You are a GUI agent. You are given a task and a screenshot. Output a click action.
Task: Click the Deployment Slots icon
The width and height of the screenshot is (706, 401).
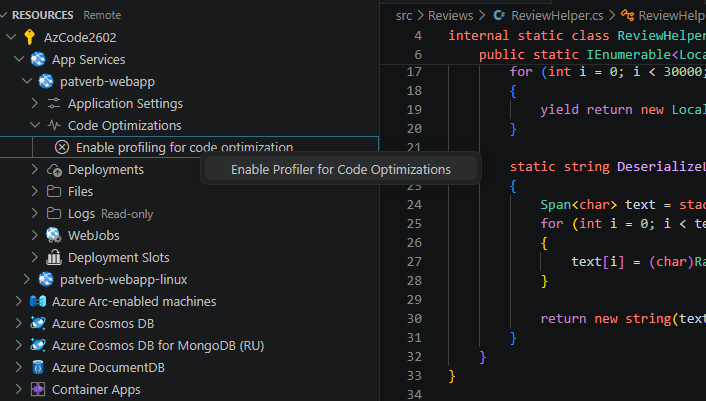(x=54, y=258)
